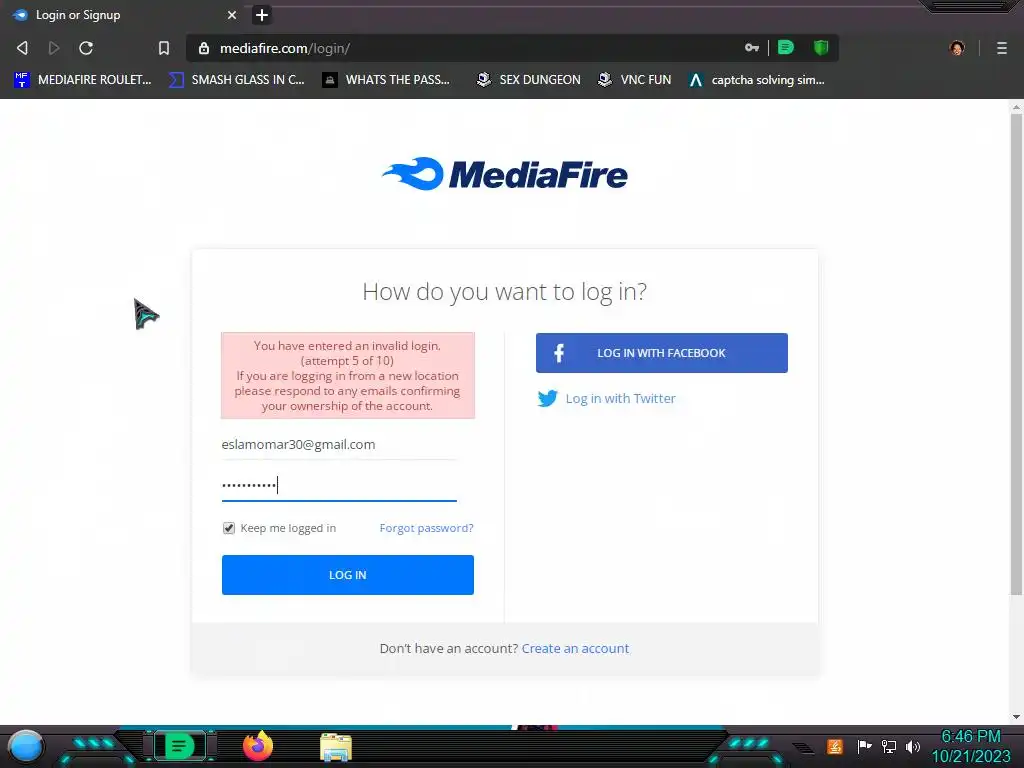Open VNC FUN bookmark
The width and height of the screenshot is (1024, 768).
pyautogui.click(x=635, y=80)
